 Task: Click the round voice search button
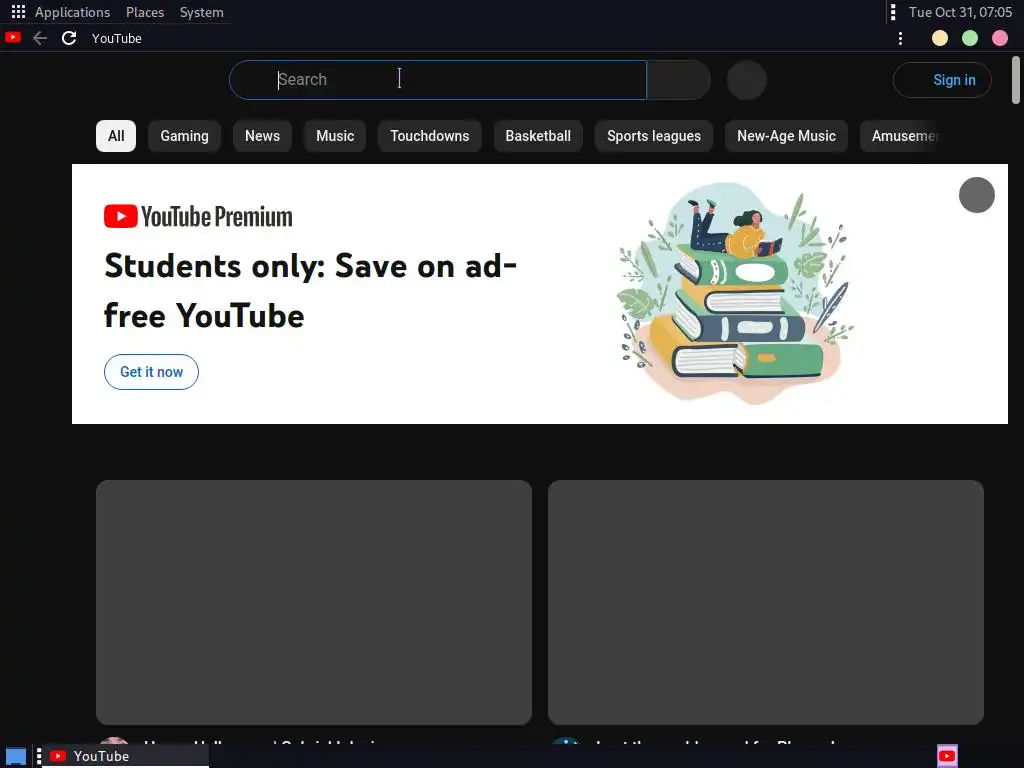(x=746, y=80)
